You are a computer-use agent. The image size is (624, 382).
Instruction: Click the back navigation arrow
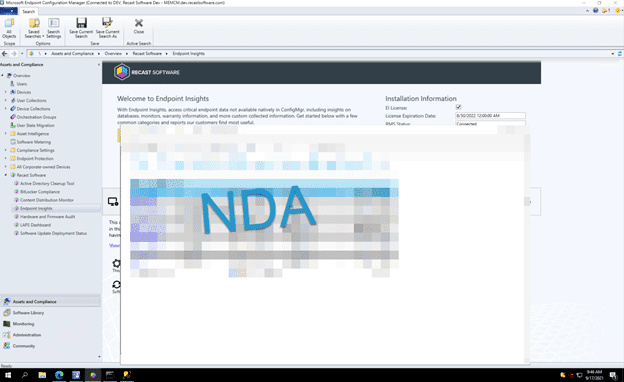(x=5, y=53)
